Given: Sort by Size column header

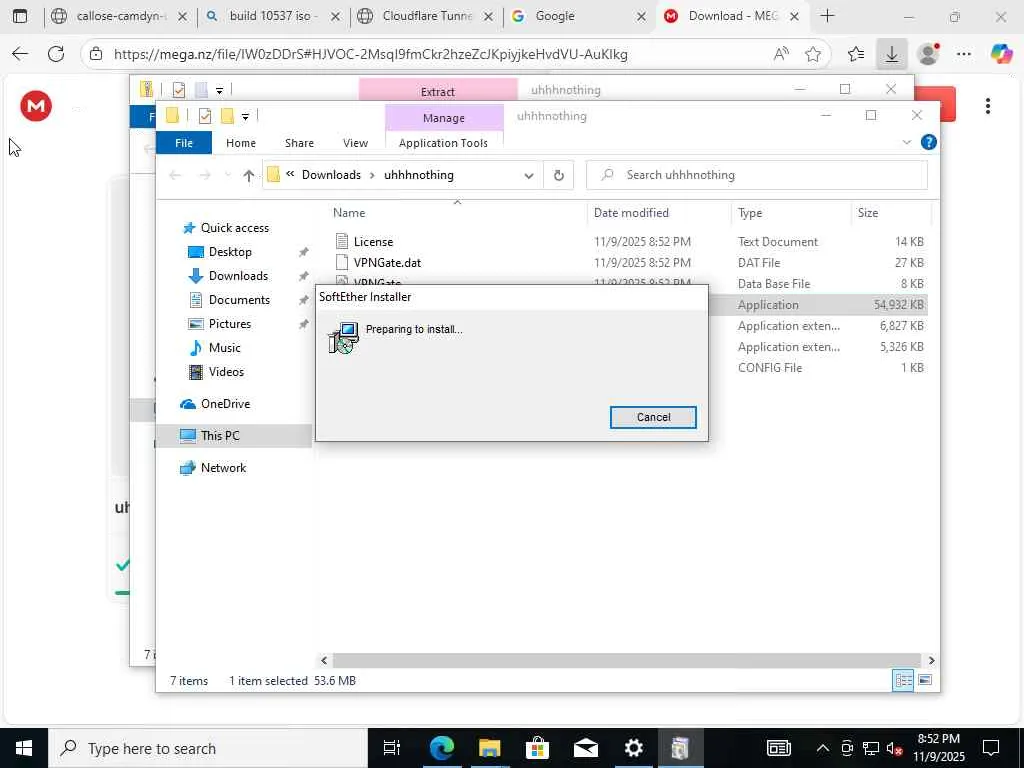Looking at the screenshot, I should coord(867,213).
